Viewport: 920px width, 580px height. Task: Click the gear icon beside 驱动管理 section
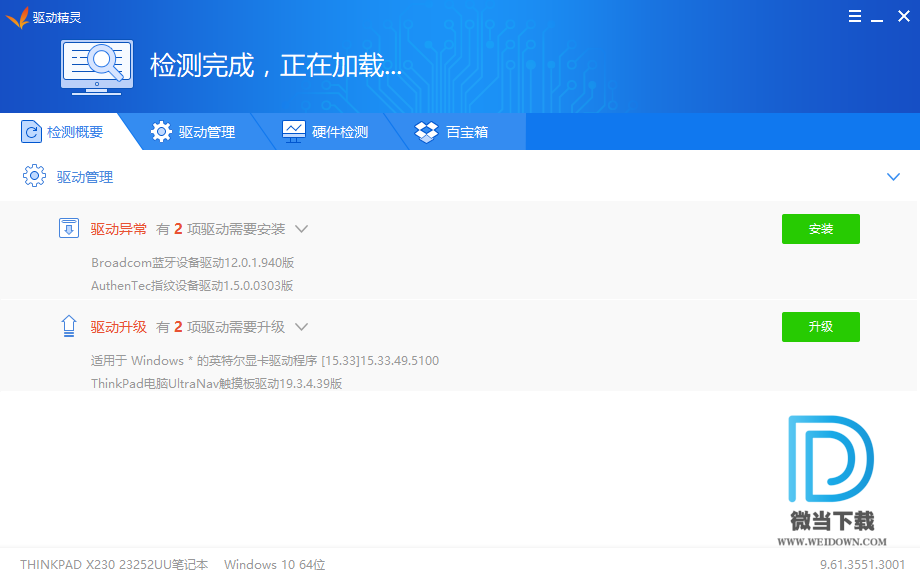[34, 177]
